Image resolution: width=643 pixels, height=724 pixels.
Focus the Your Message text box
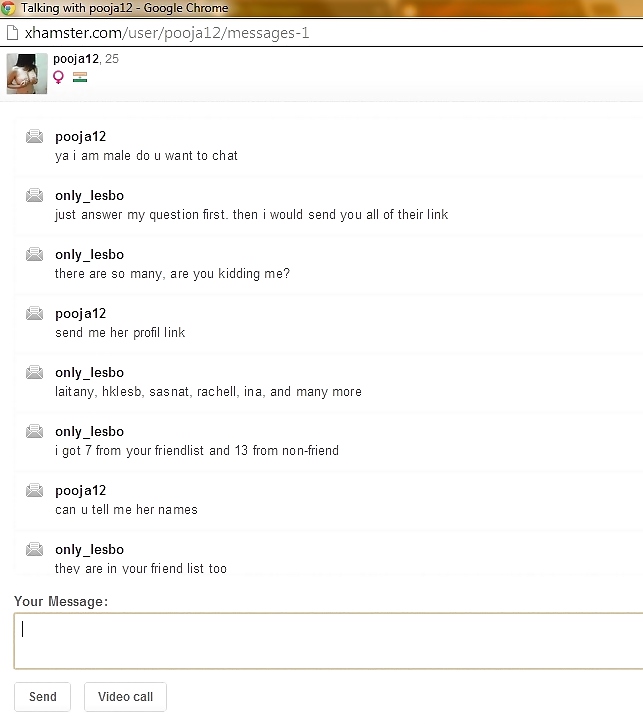[328, 640]
